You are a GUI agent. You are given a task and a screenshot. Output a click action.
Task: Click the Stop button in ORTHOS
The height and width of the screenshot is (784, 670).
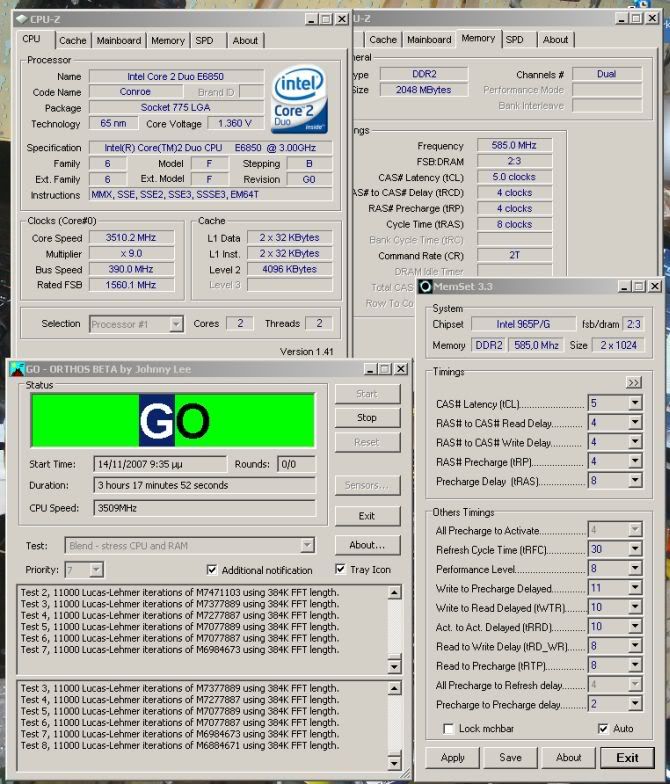pyautogui.click(x=367, y=418)
